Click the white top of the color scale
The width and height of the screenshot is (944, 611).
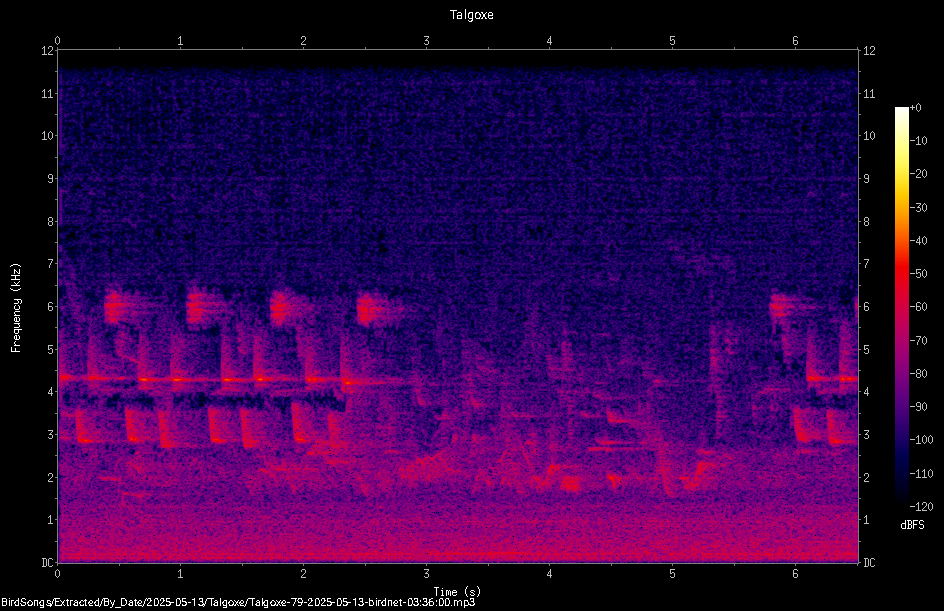pos(901,112)
